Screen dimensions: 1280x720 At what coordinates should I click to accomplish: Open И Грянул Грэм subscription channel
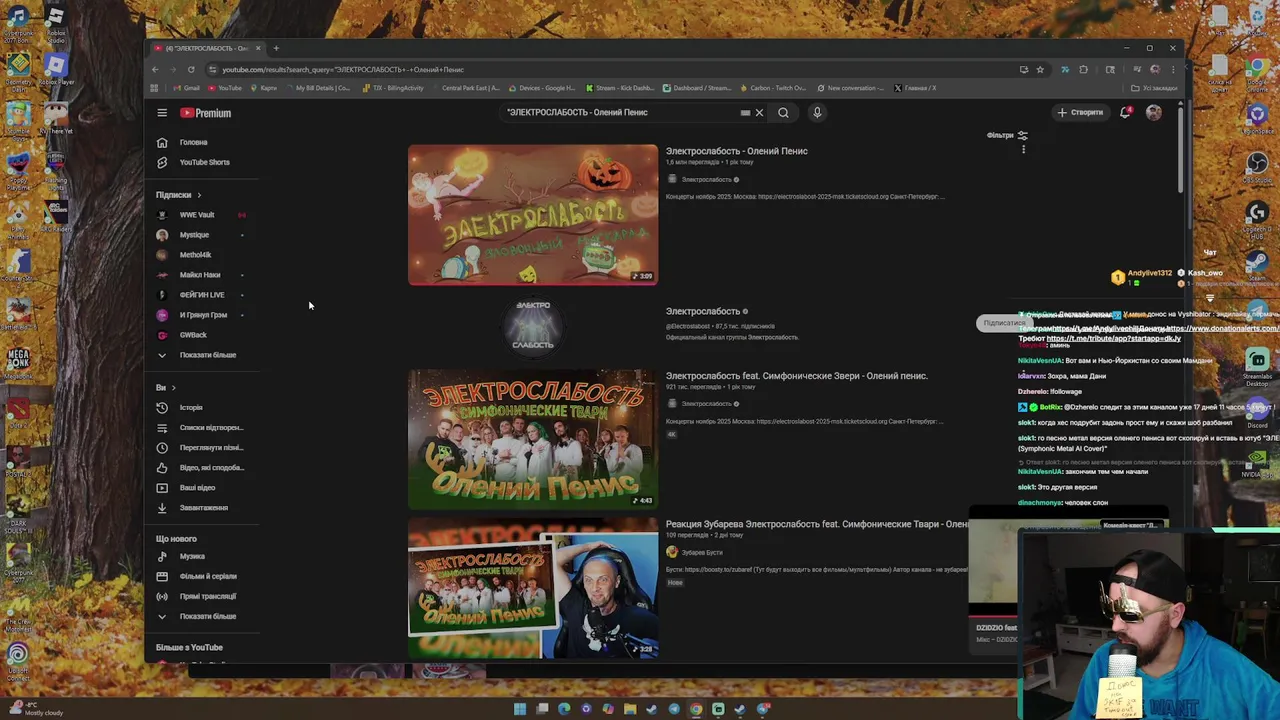pyautogui.click(x=203, y=315)
